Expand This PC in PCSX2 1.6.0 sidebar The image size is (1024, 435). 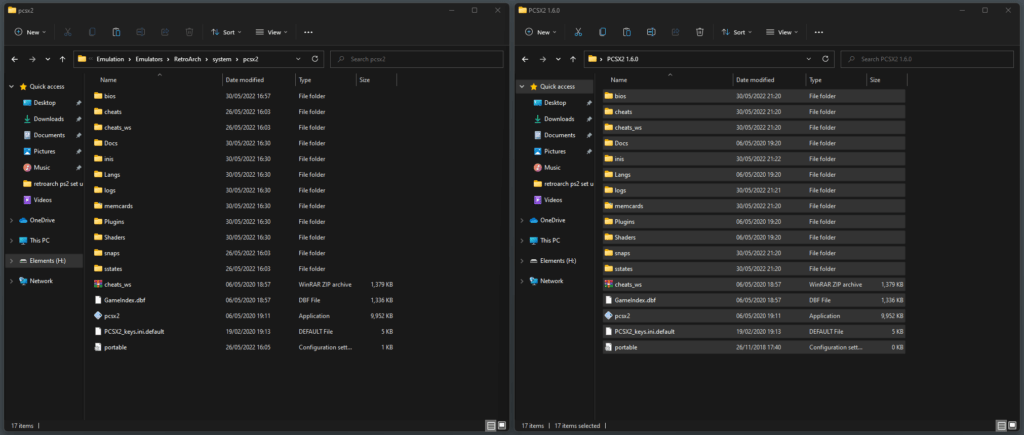(522, 240)
